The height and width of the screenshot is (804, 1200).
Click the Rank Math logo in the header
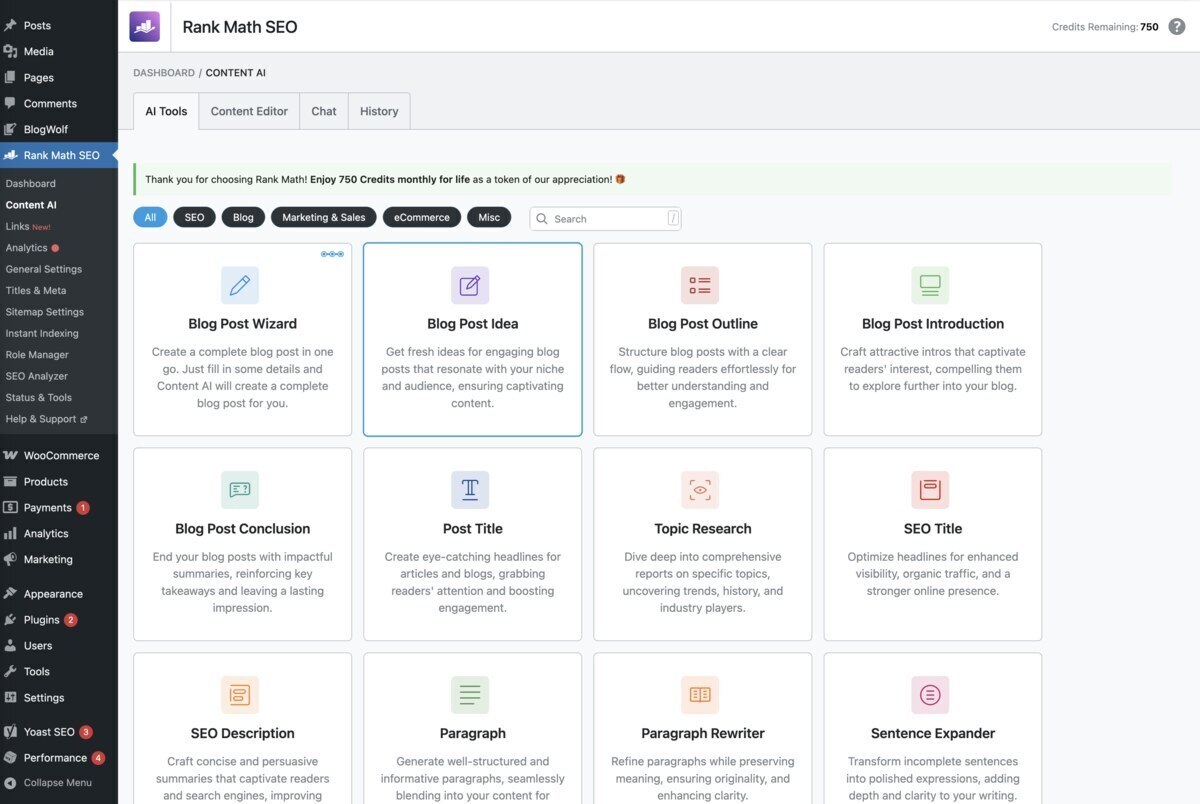coord(144,26)
